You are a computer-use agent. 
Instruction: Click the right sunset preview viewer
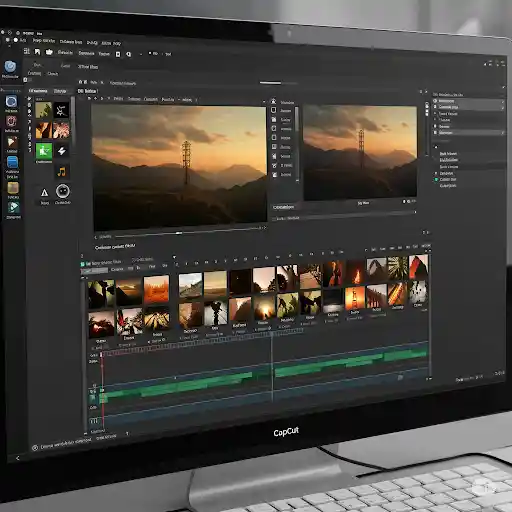360,153
